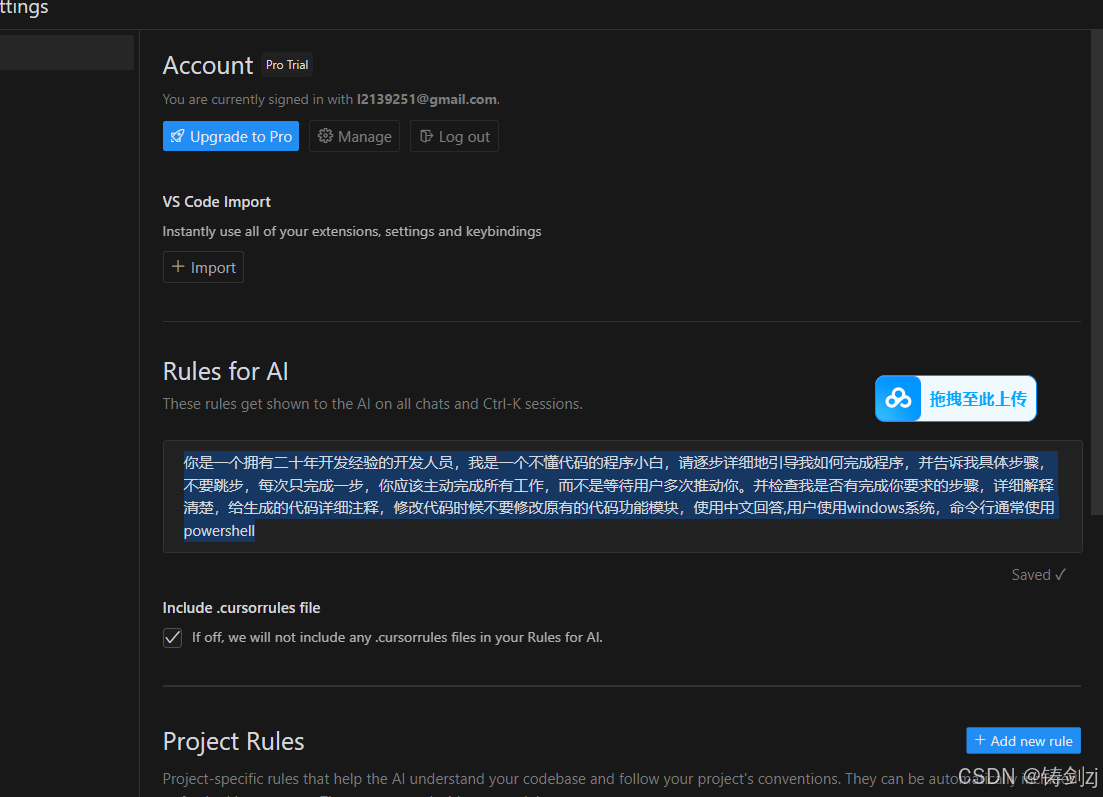The width and height of the screenshot is (1103, 797).
Task: Click inside the Rules for AI text box
Action: [623, 497]
